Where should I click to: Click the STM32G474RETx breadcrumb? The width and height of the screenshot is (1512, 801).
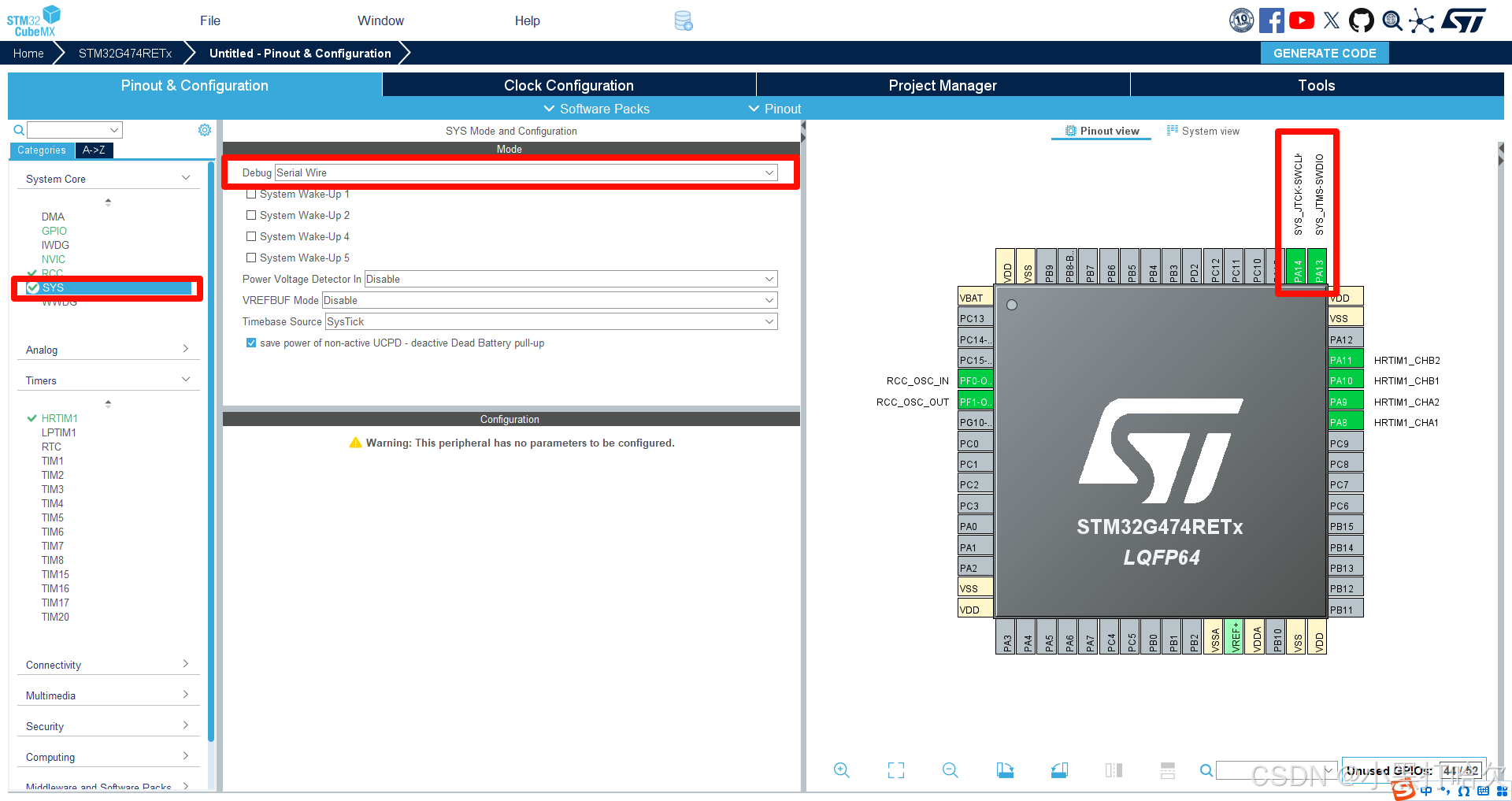125,53
